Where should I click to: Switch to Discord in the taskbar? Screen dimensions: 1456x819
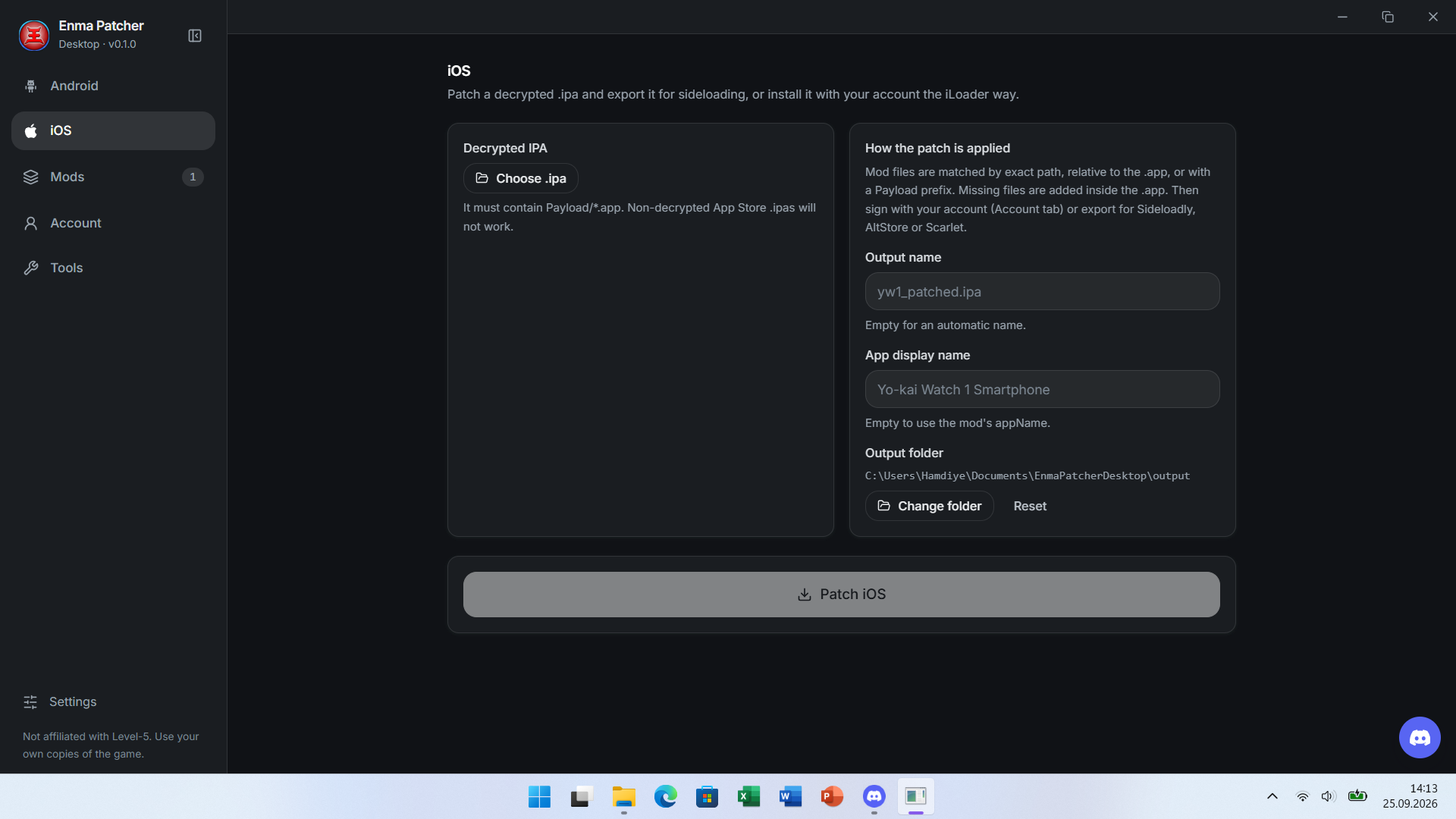tap(874, 796)
